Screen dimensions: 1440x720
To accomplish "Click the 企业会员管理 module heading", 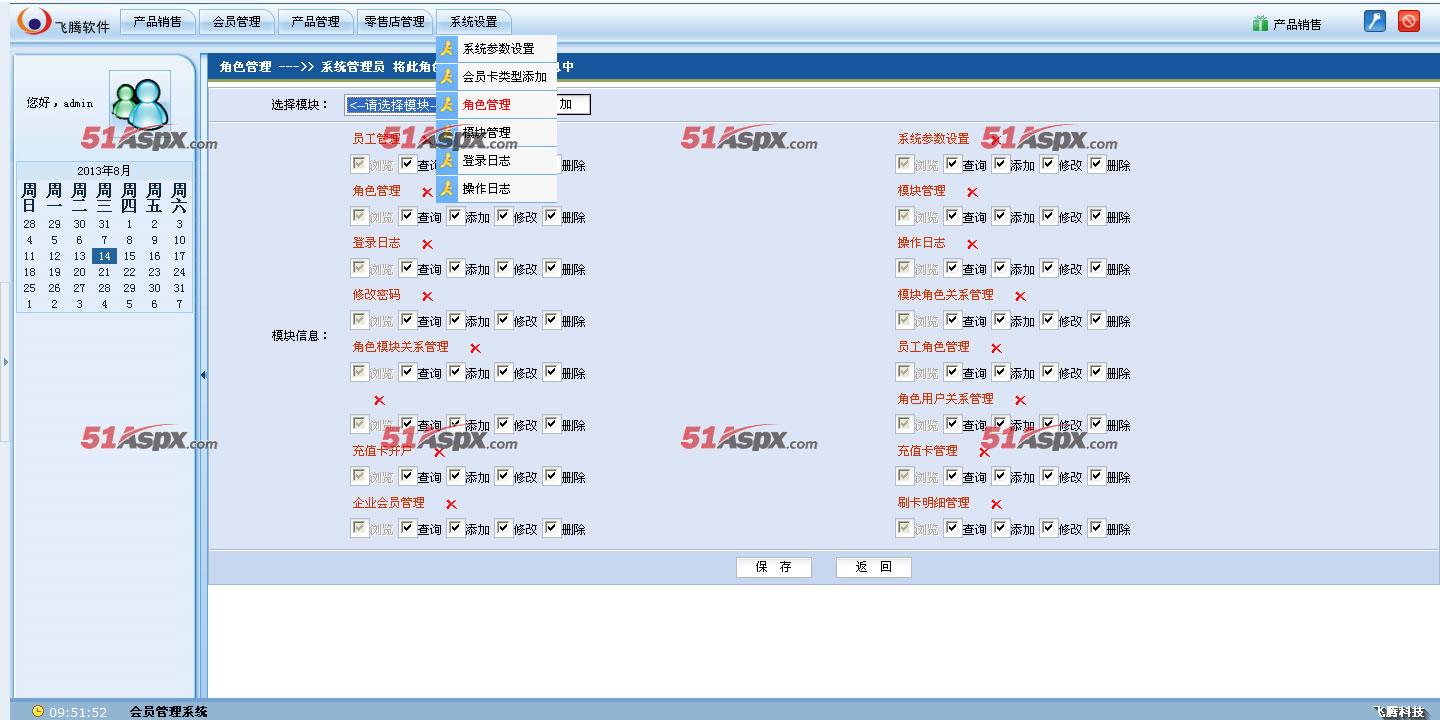I will pyautogui.click(x=388, y=503).
